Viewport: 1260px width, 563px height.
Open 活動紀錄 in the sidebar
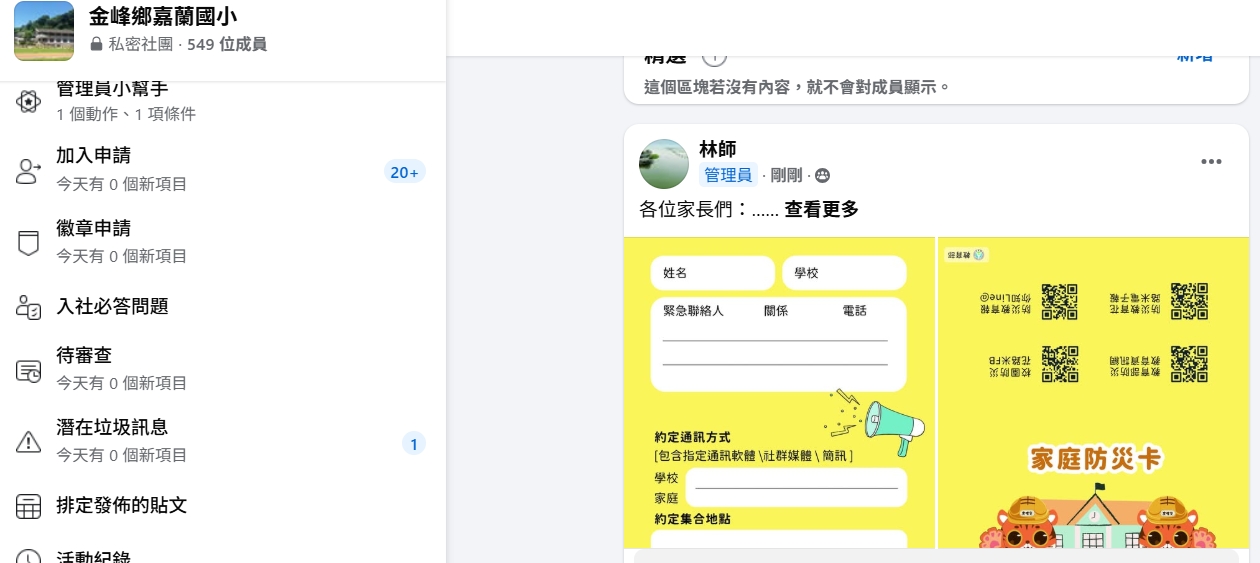coord(93,555)
